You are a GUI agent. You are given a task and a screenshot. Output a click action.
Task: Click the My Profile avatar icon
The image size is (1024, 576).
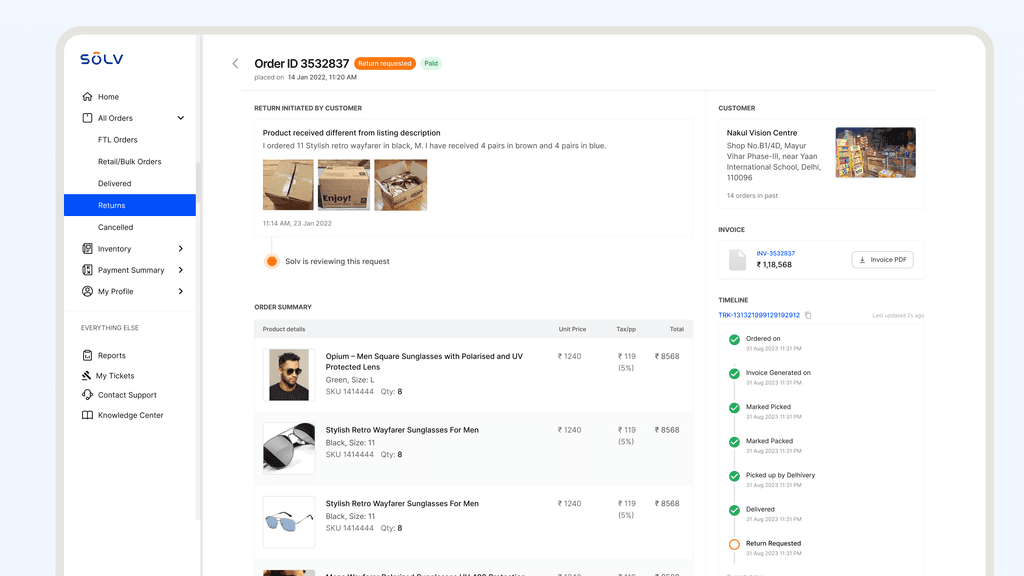88,291
